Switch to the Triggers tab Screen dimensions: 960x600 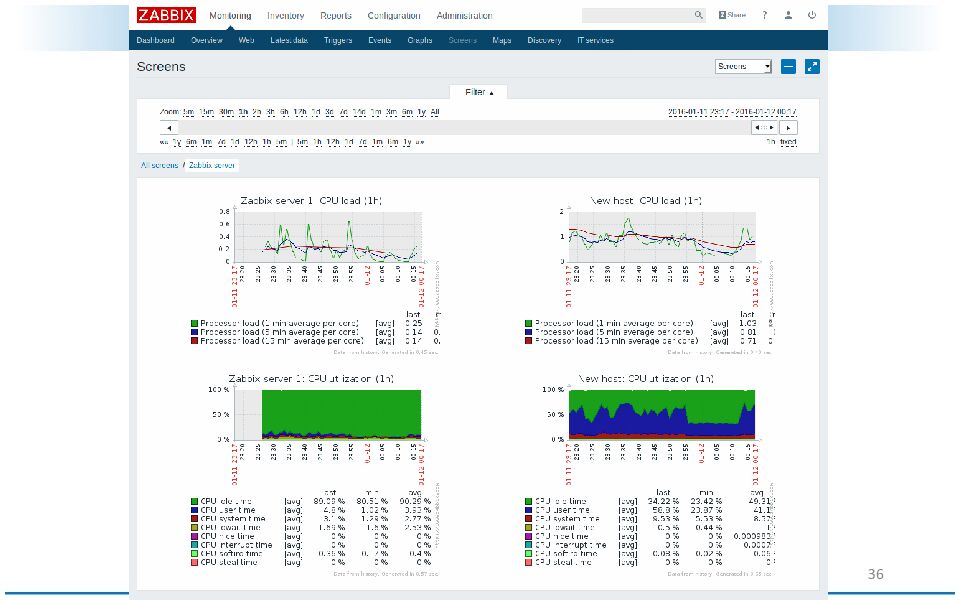click(x=336, y=41)
